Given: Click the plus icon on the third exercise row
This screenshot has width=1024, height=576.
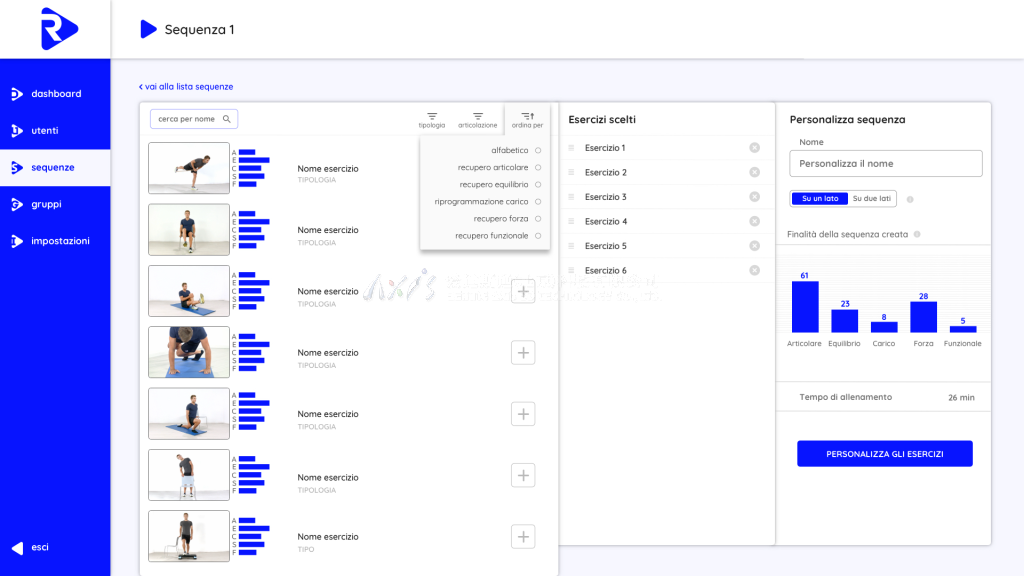Looking at the screenshot, I should click(523, 291).
